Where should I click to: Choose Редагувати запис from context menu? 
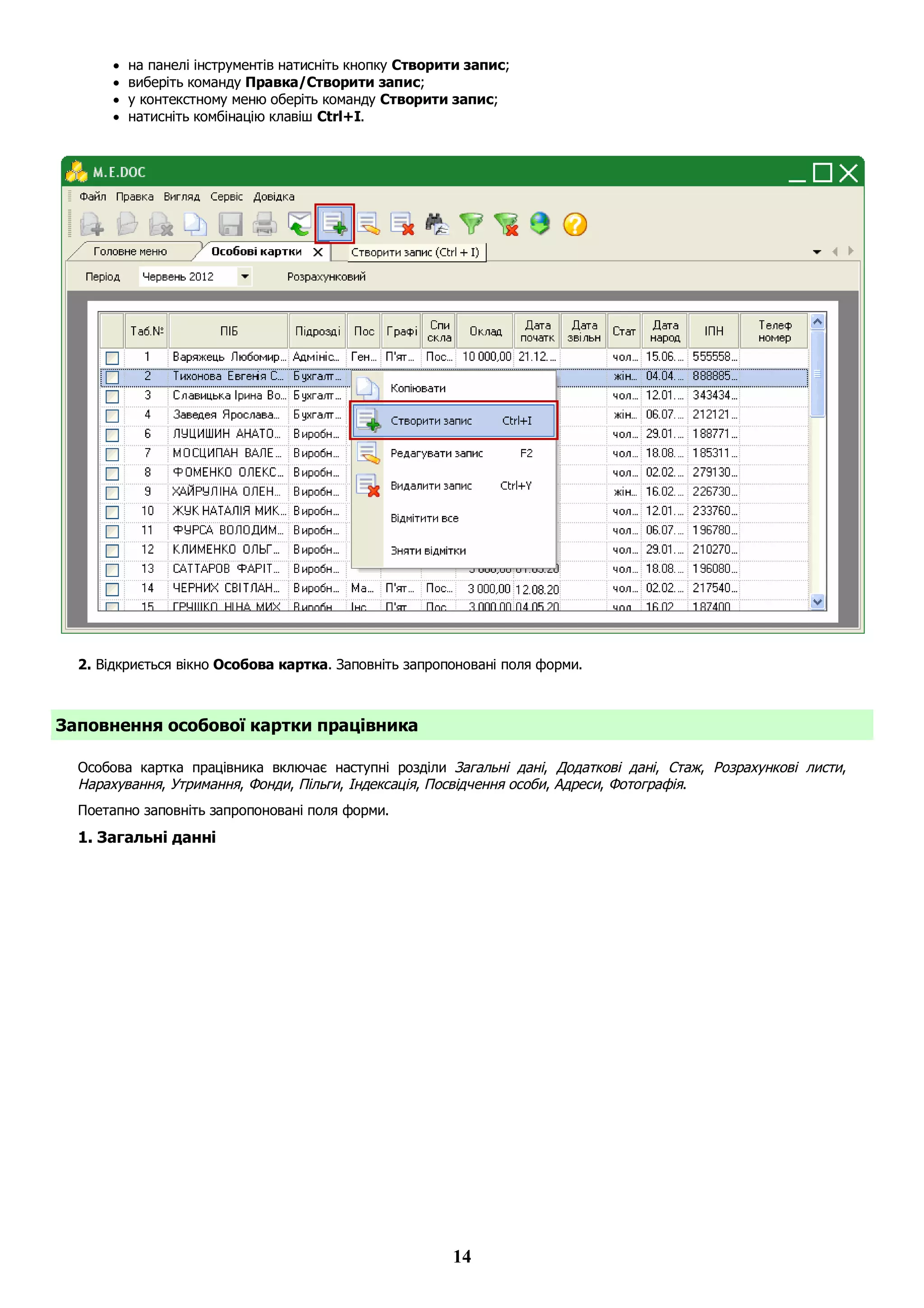click(x=436, y=454)
